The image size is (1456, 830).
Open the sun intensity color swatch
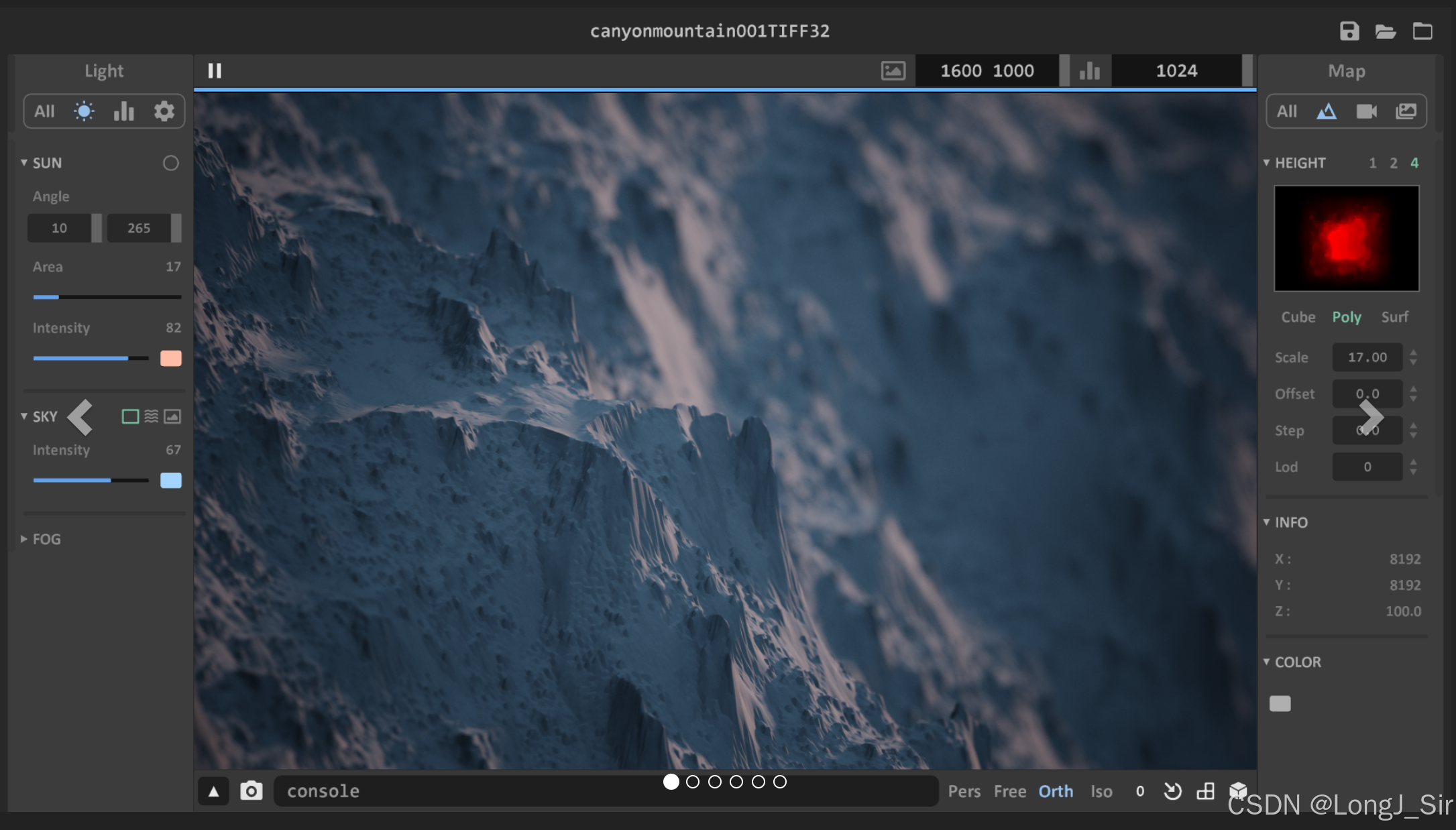171,359
